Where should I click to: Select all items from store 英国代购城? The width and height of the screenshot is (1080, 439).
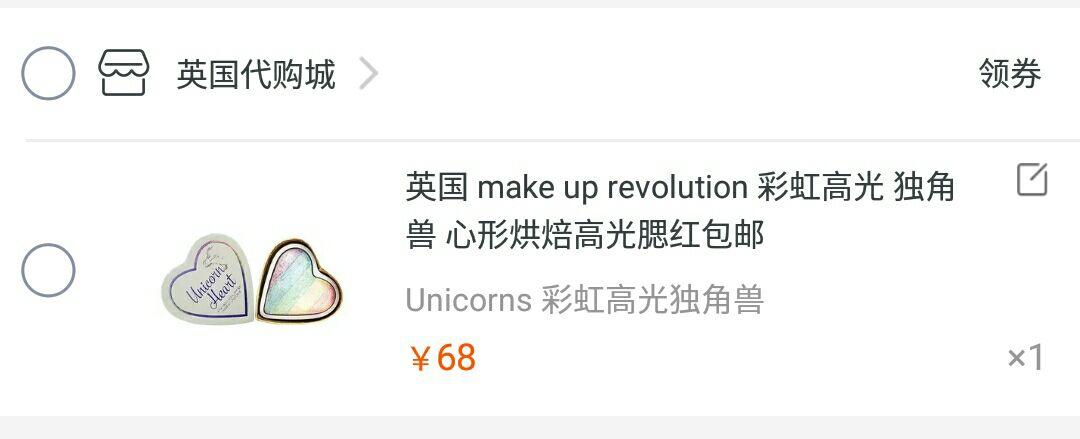click(x=48, y=73)
